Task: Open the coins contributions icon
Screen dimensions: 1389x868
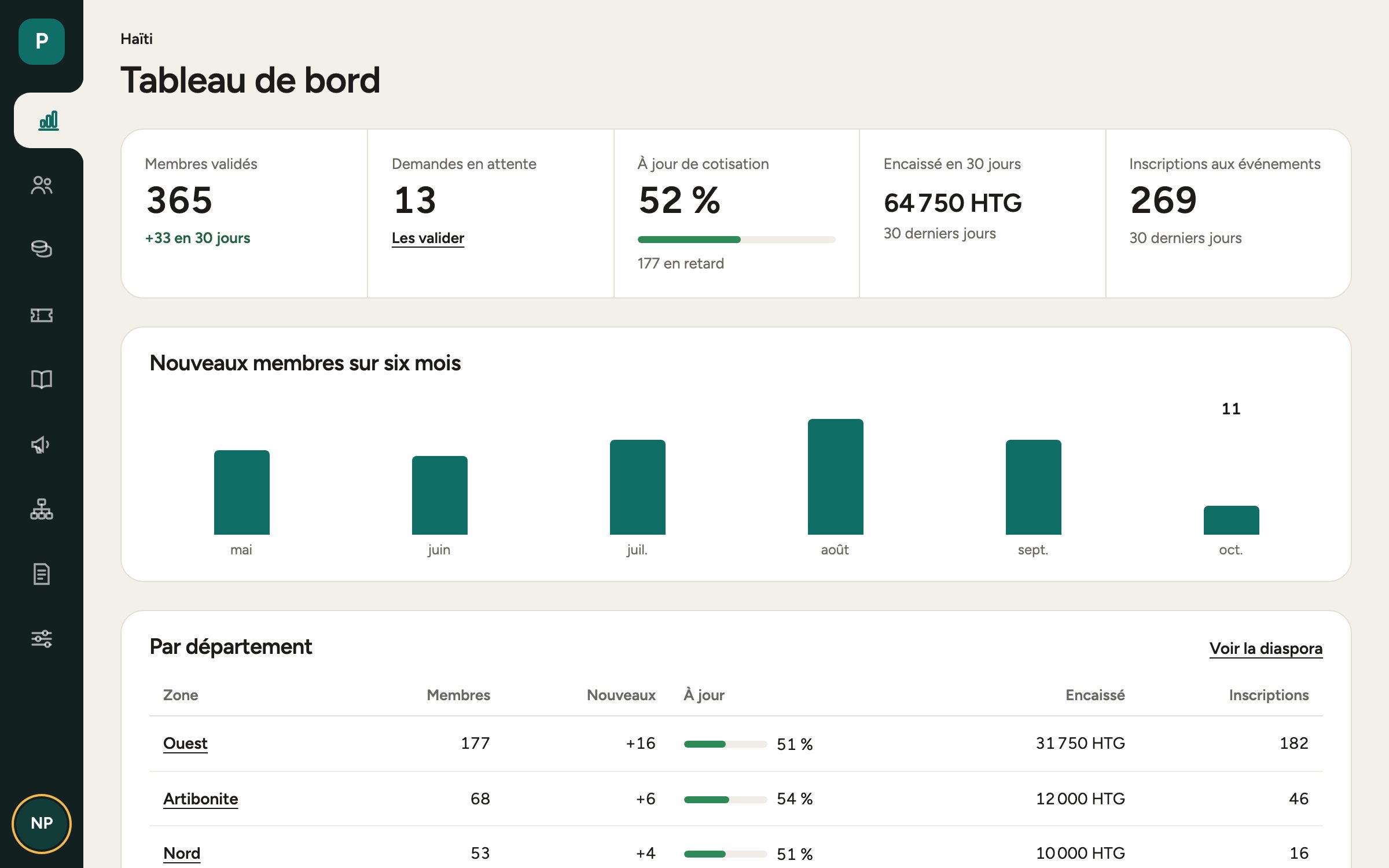Action: 42,249
